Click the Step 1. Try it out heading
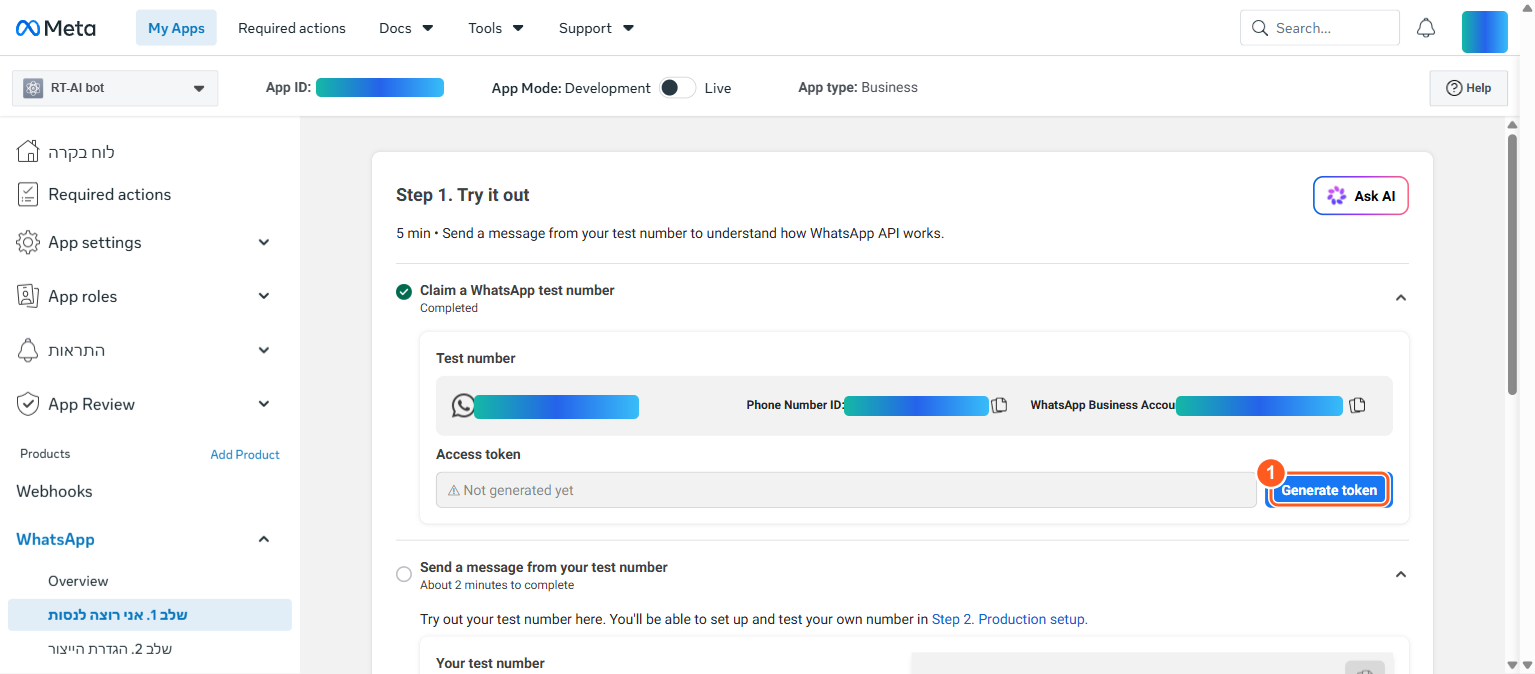 (x=463, y=195)
